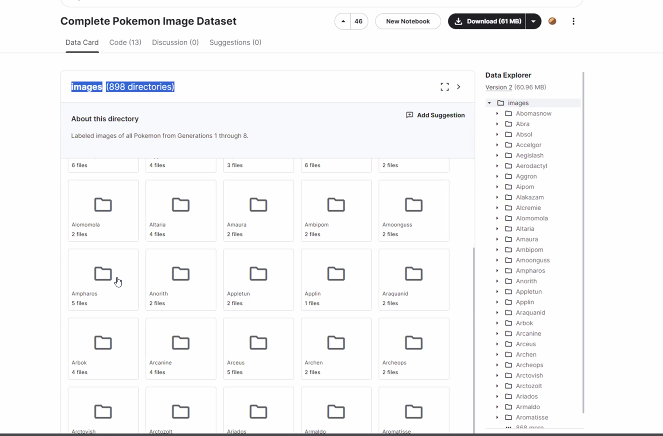
Task: Expand Abra folder in Data Explorer tree
Action: tap(497, 124)
